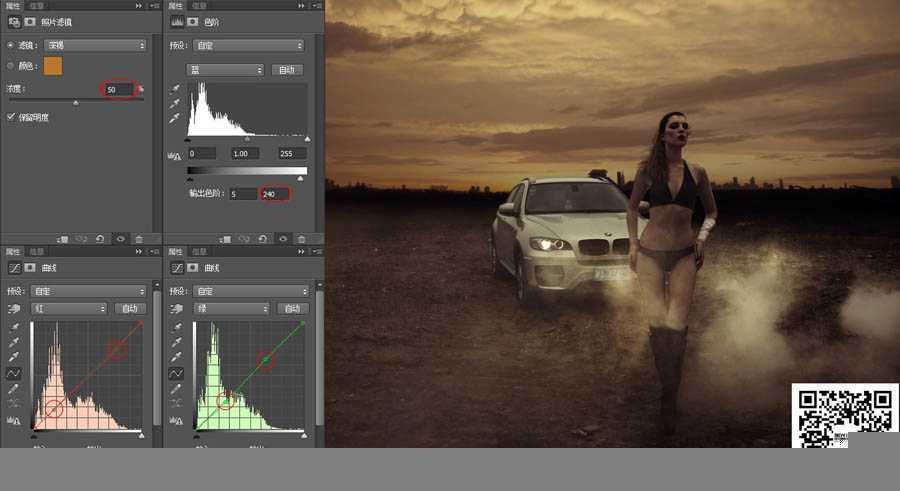Image resolution: width=900 pixels, height=491 pixels.
Task: Pick the Levels gray point eyedropper
Action: pos(174,103)
